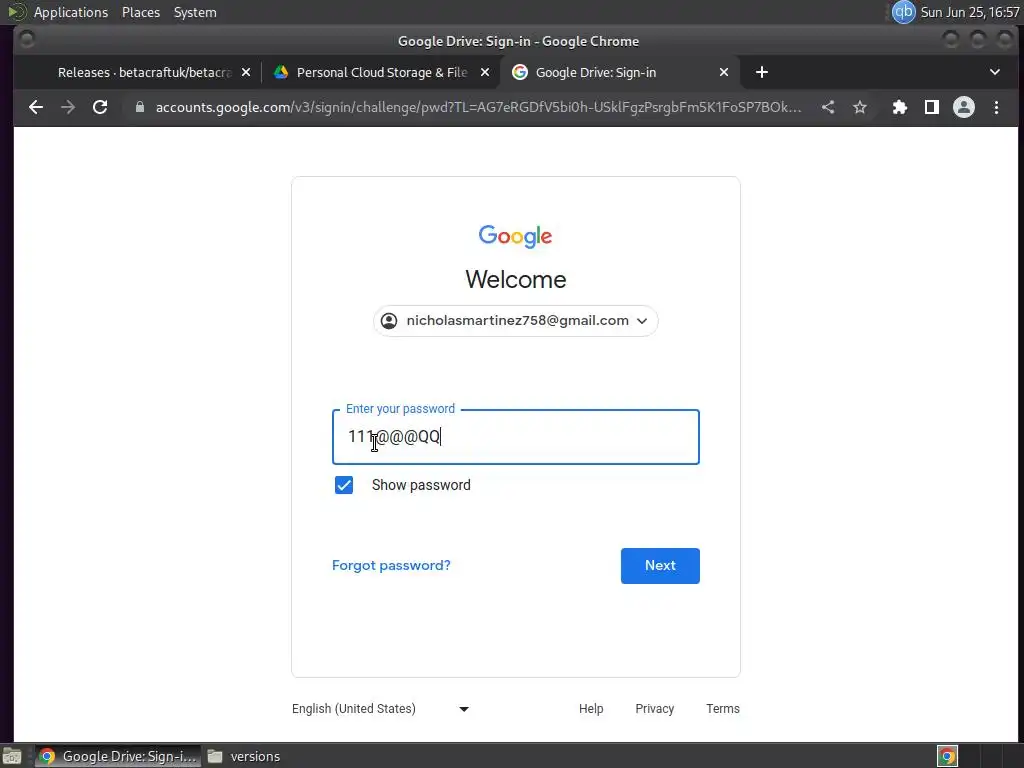Image resolution: width=1024 pixels, height=768 pixels.
Task: Click the Welcome heading
Action: point(516,280)
